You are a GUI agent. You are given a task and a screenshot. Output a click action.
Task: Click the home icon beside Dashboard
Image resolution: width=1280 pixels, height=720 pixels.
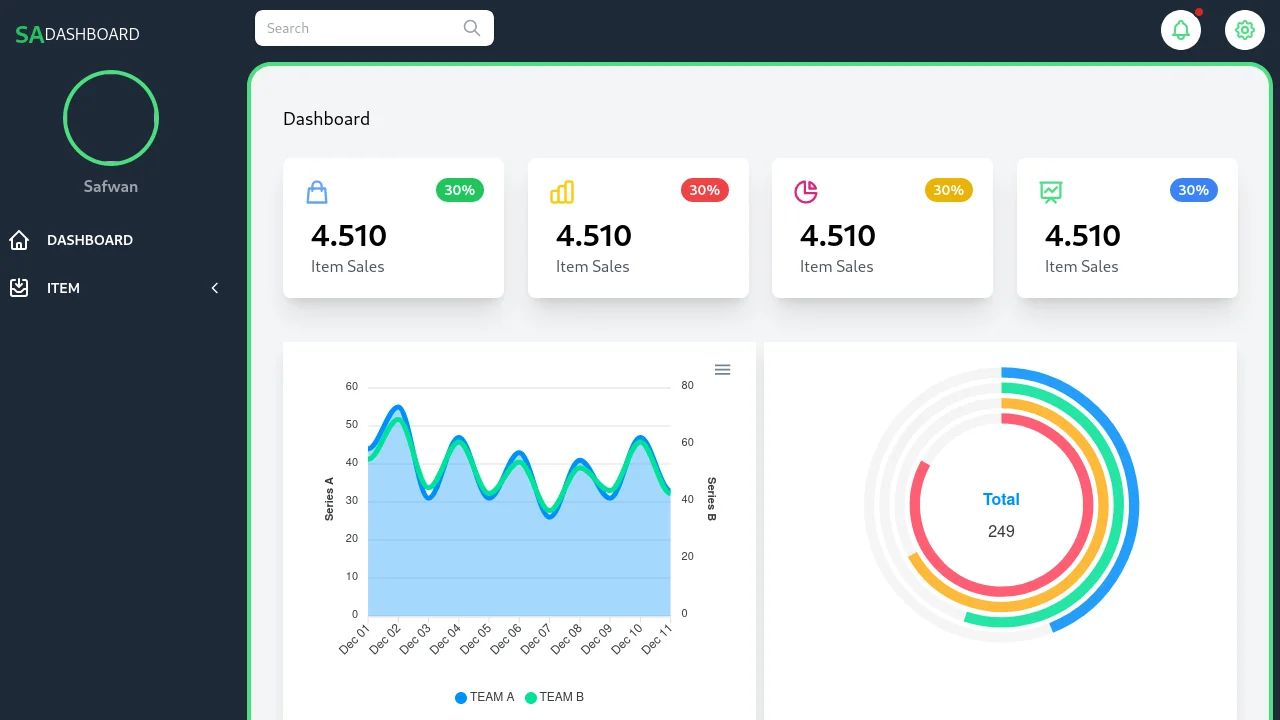(x=18, y=239)
